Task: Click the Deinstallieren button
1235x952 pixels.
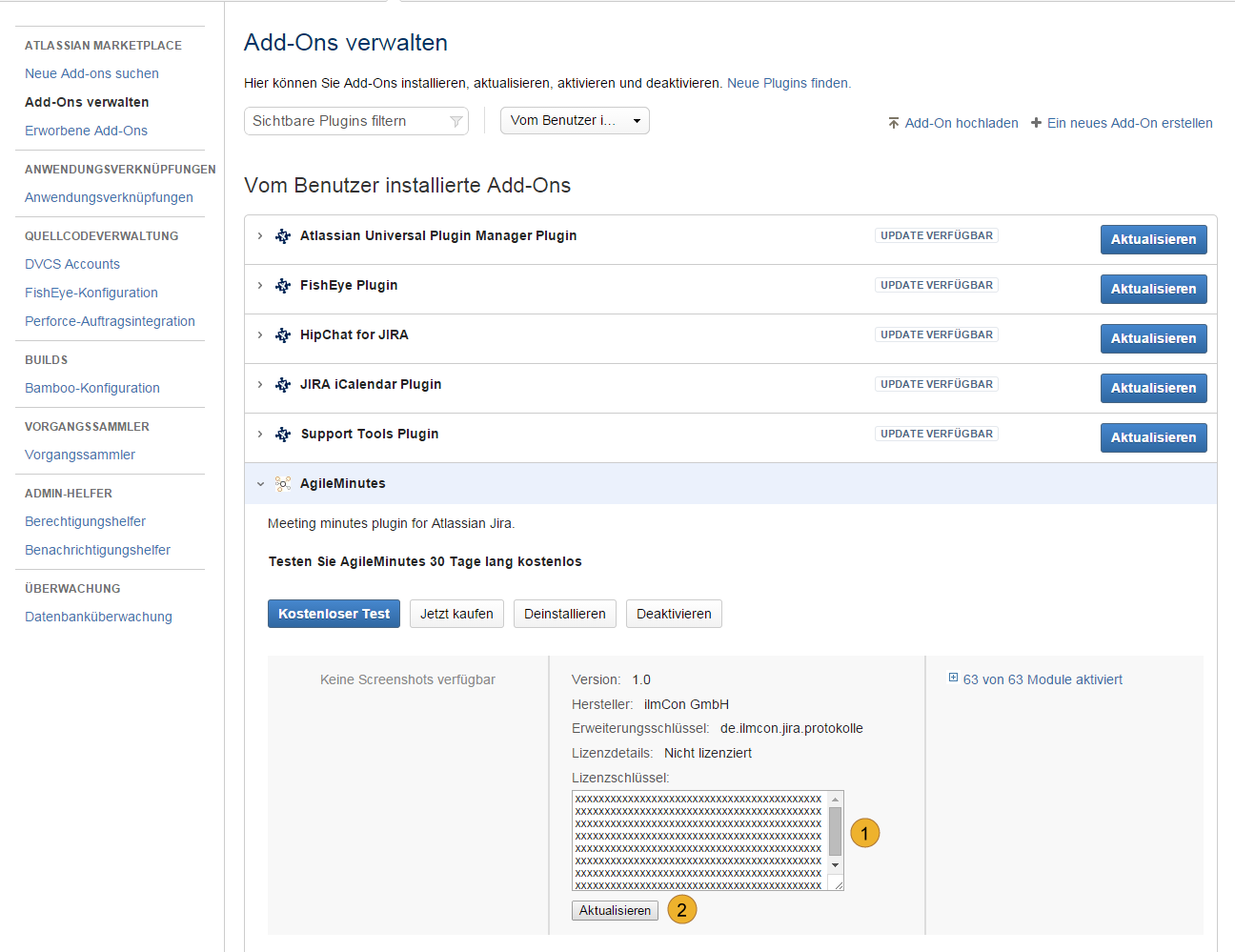Action: 565,614
